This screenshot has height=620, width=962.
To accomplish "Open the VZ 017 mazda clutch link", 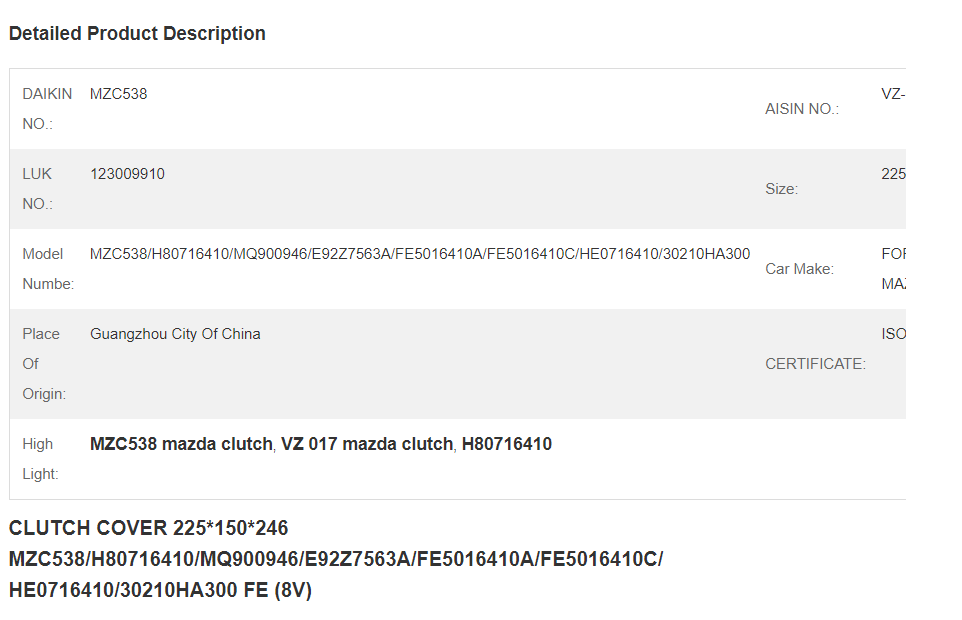I will point(367,443).
